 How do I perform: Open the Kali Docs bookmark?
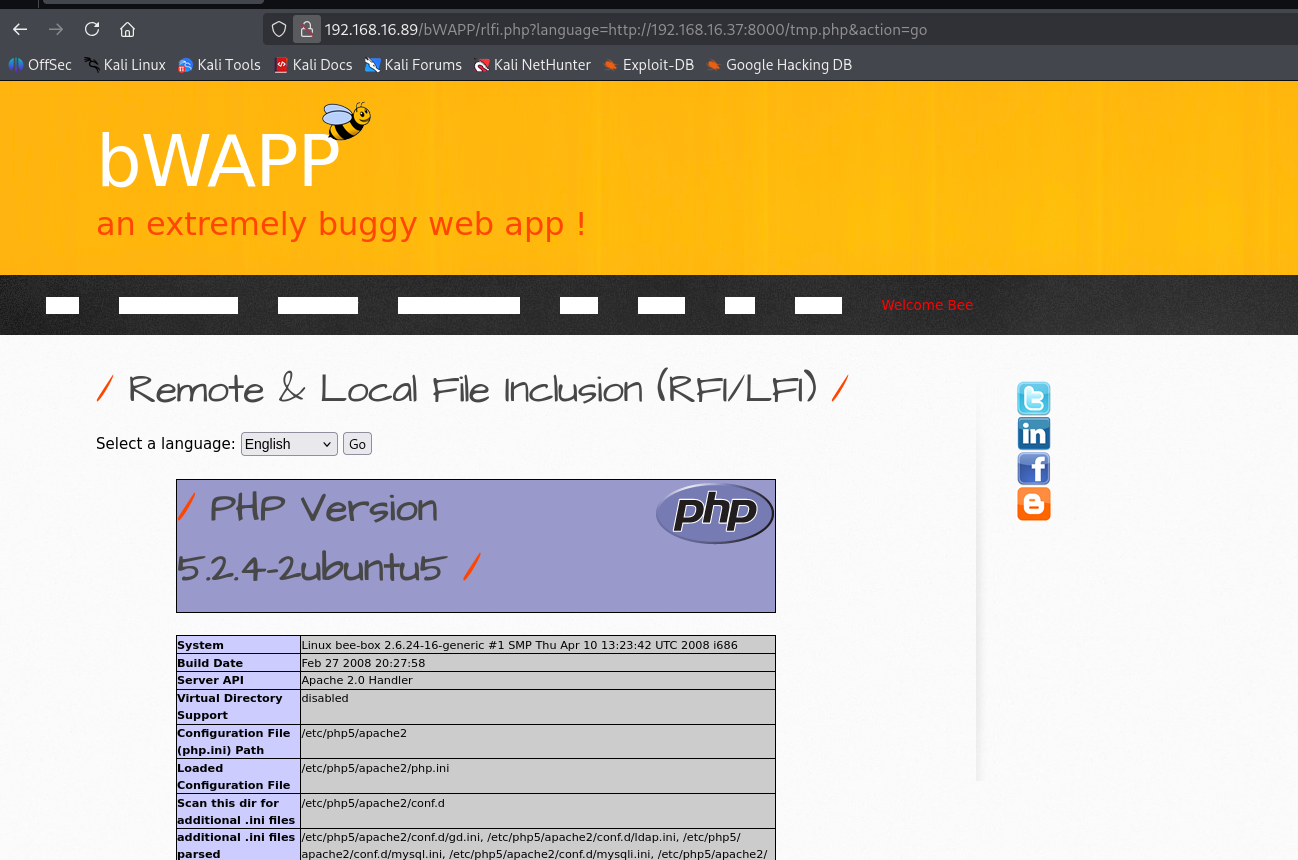313,65
